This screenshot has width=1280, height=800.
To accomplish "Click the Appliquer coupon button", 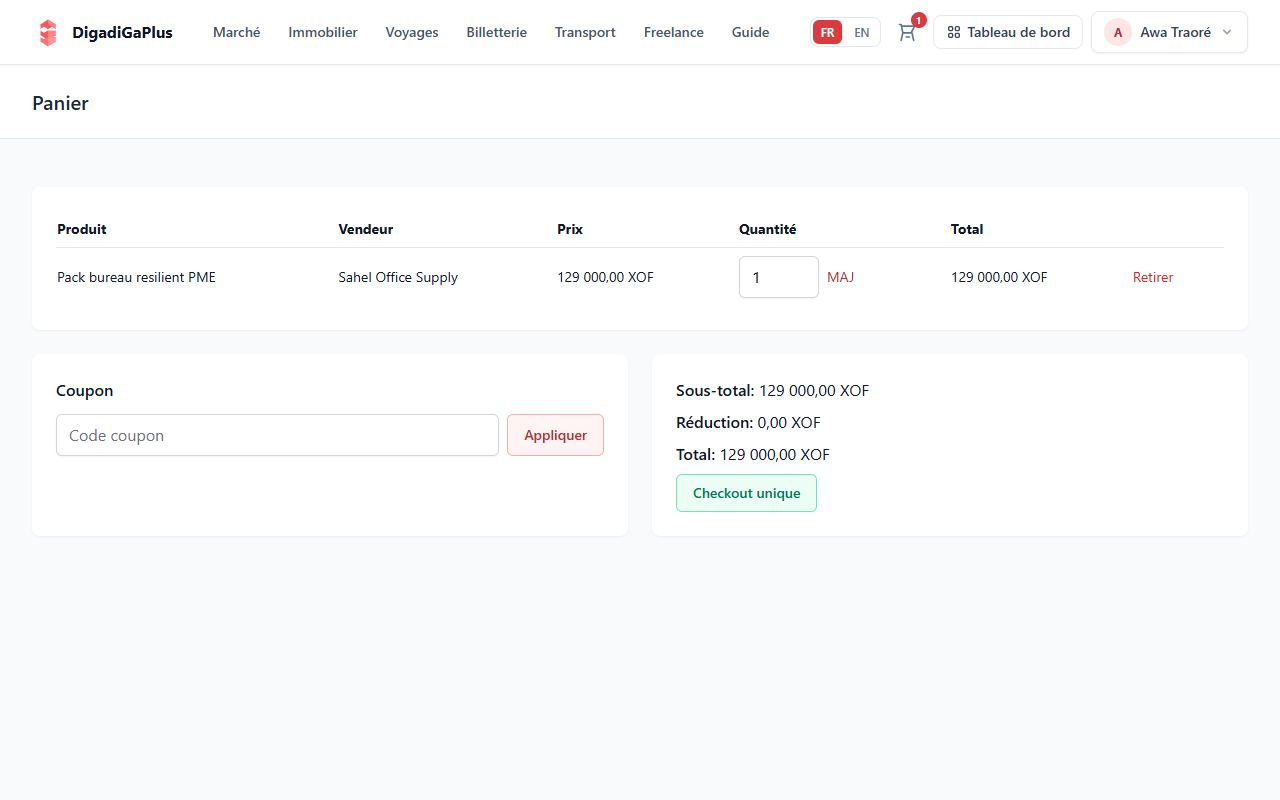I will (x=555, y=435).
